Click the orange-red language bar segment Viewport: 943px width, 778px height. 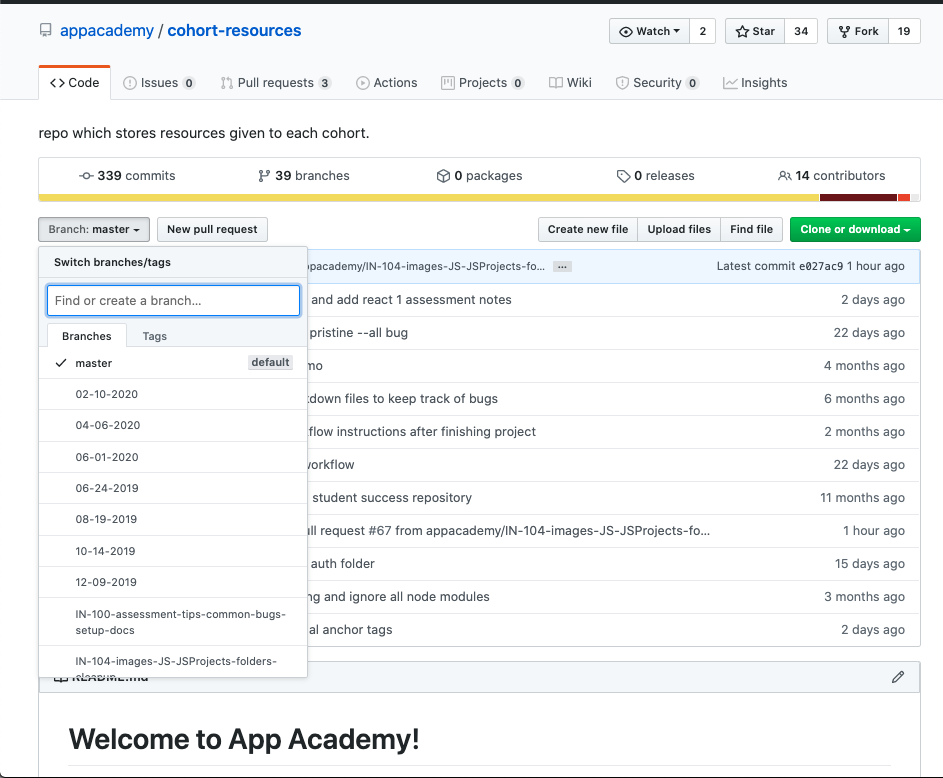(x=903, y=198)
